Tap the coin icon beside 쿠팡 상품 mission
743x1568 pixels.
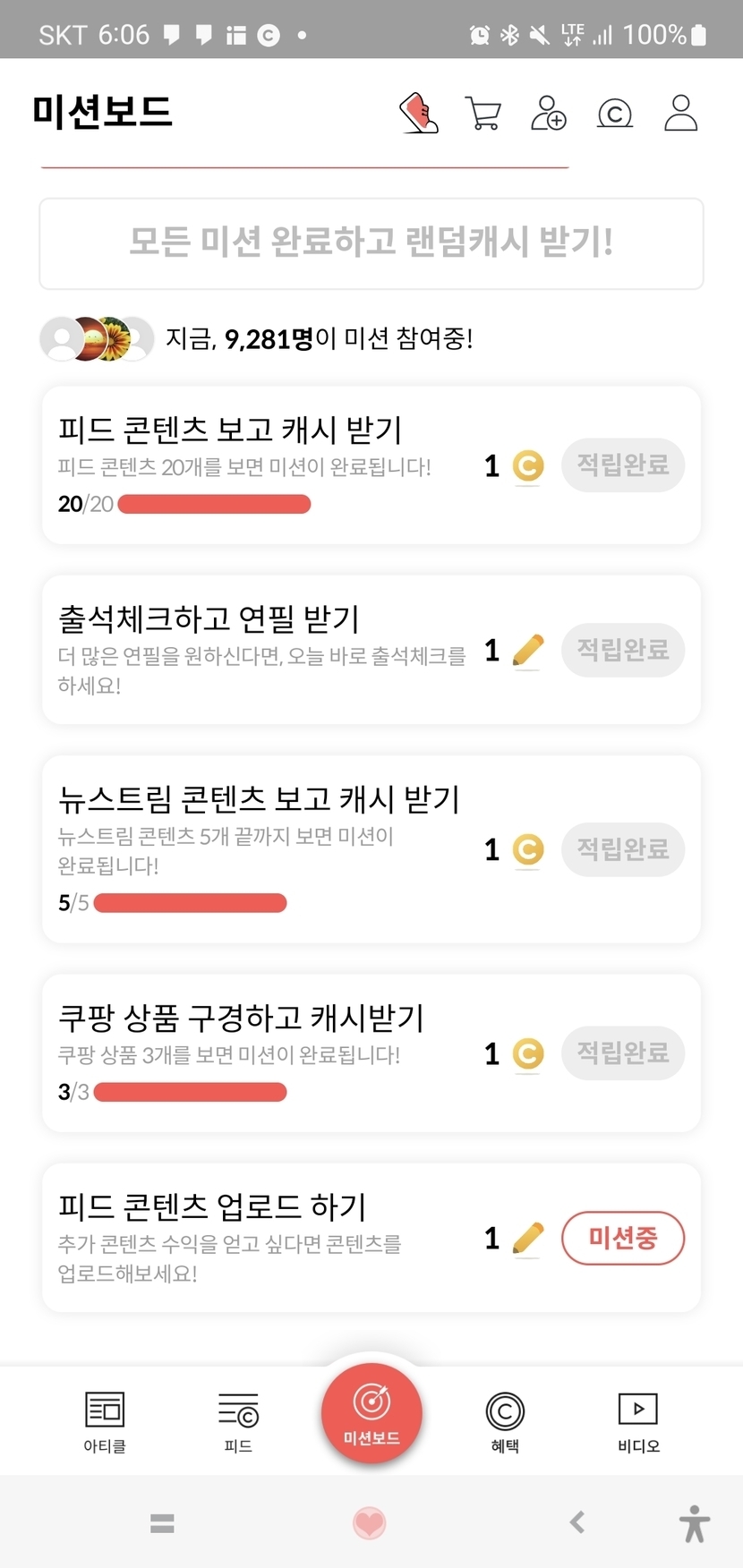[528, 1053]
